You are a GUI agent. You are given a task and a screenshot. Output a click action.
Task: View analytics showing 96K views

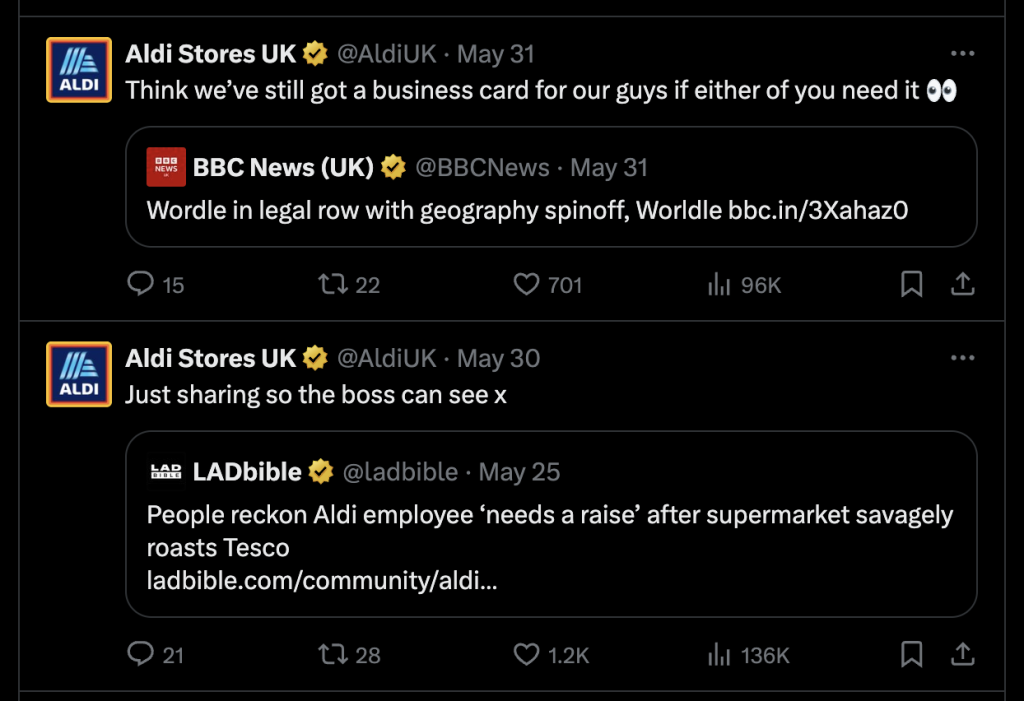pos(718,285)
